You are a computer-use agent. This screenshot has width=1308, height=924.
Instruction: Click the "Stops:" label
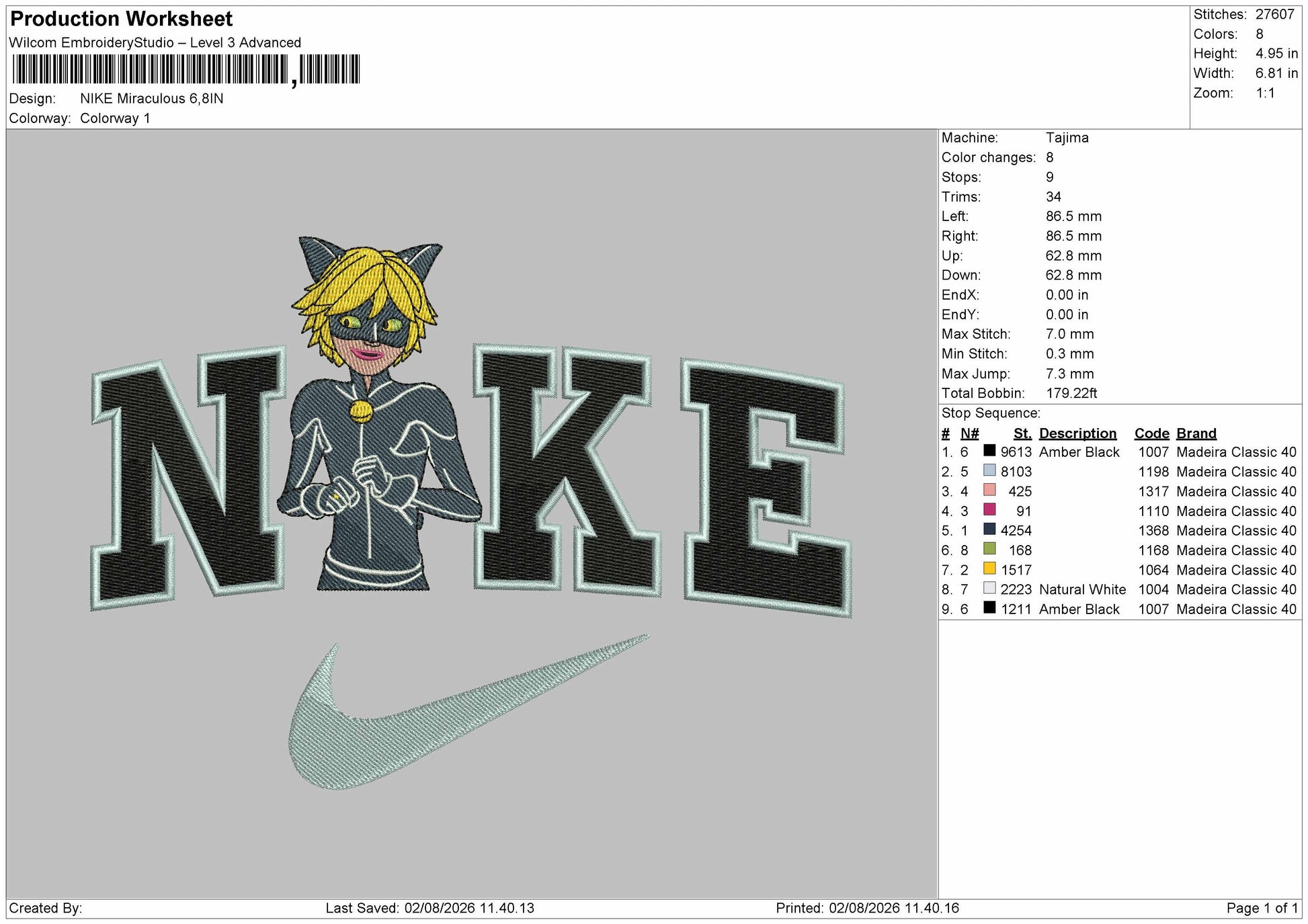click(x=961, y=177)
